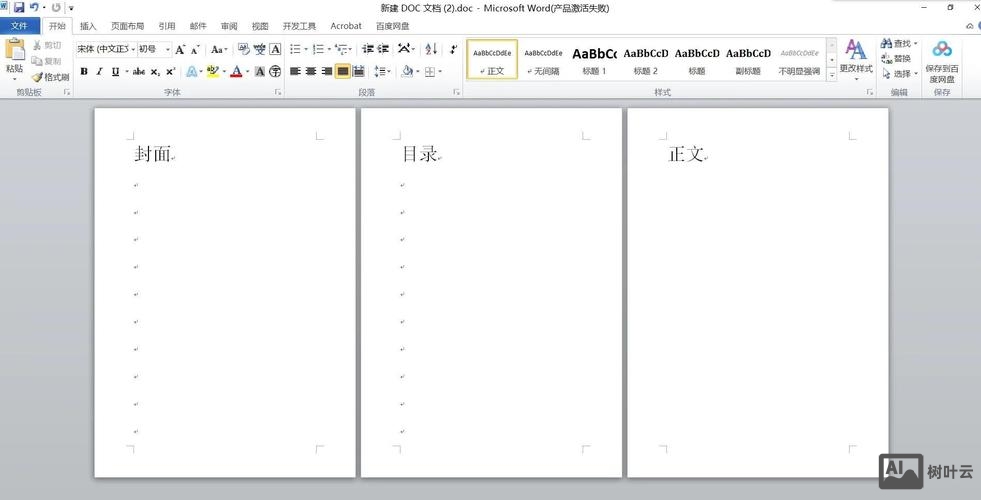The height and width of the screenshot is (500, 981).
Task: Click the Enclosed Character (字) icon
Action: [275, 71]
